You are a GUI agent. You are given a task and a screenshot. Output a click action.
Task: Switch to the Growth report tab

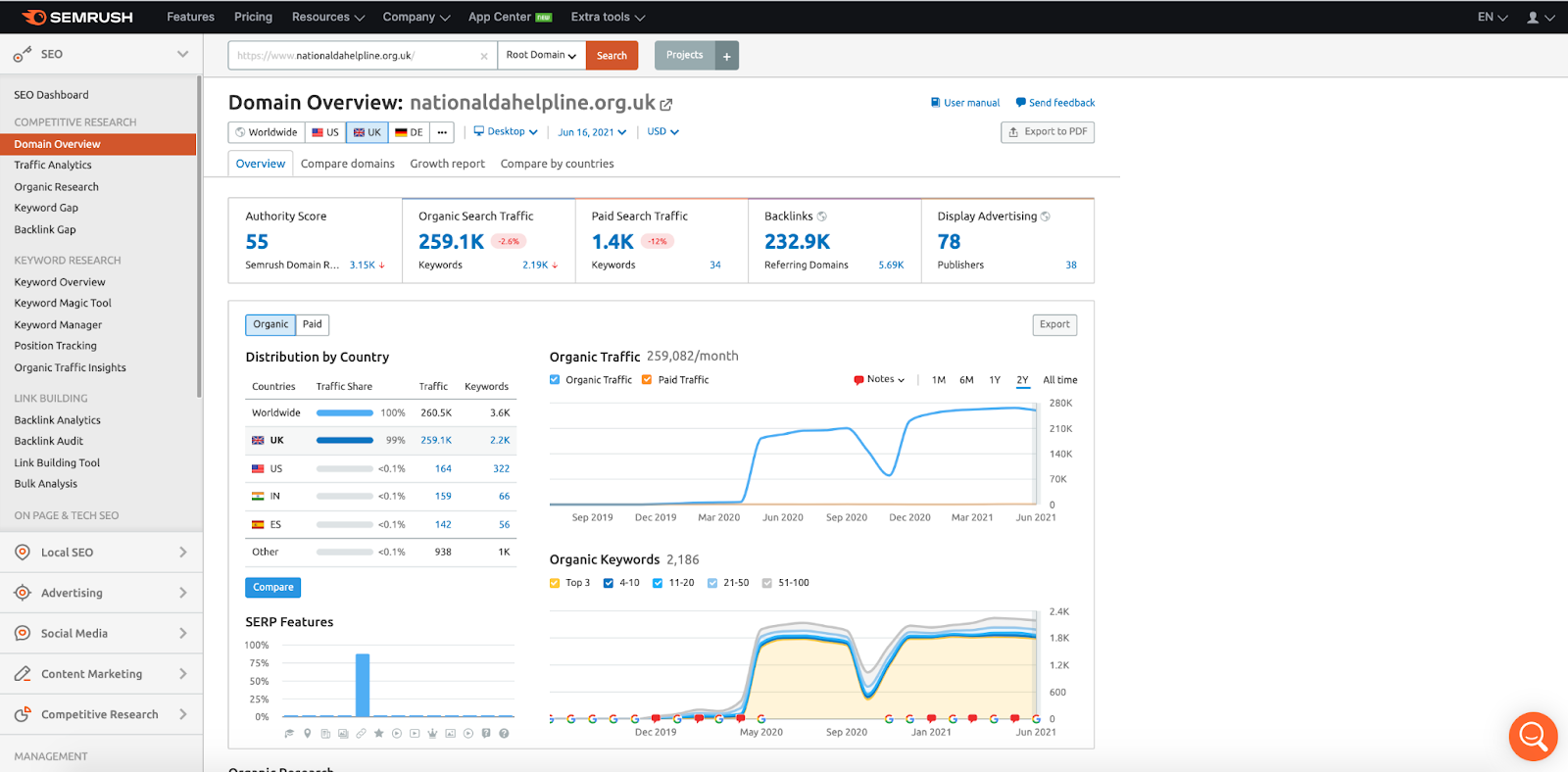[x=448, y=164]
